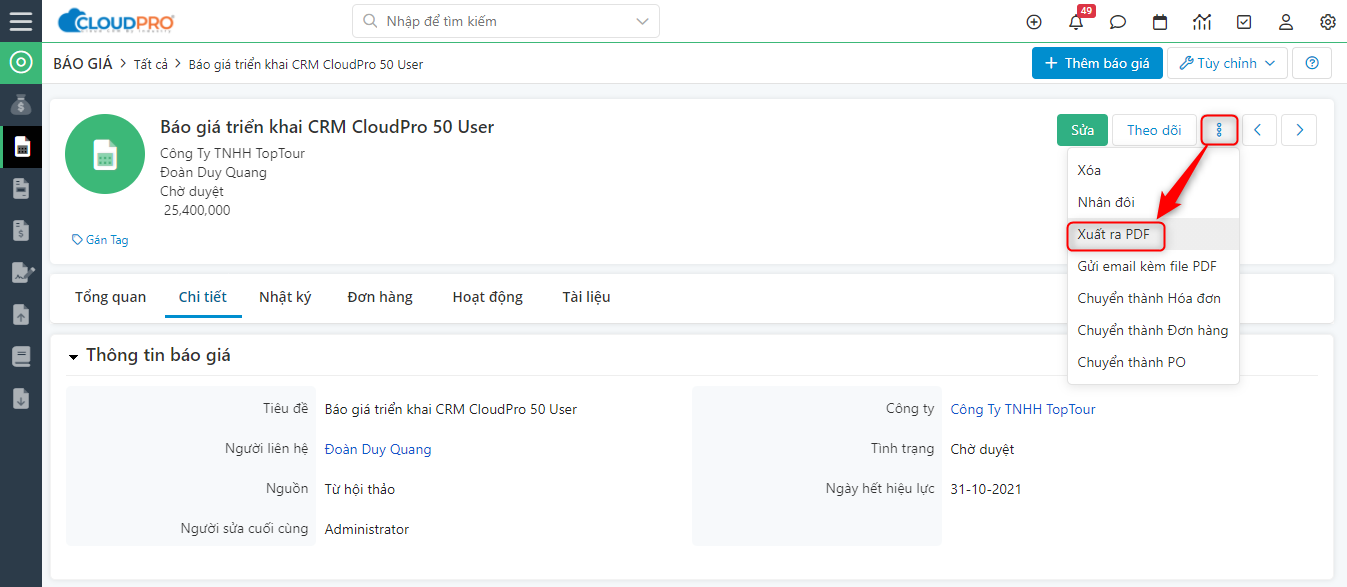Click the green target icon in sidebar
The width and height of the screenshot is (1347, 587).
pyautogui.click(x=21, y=63)
